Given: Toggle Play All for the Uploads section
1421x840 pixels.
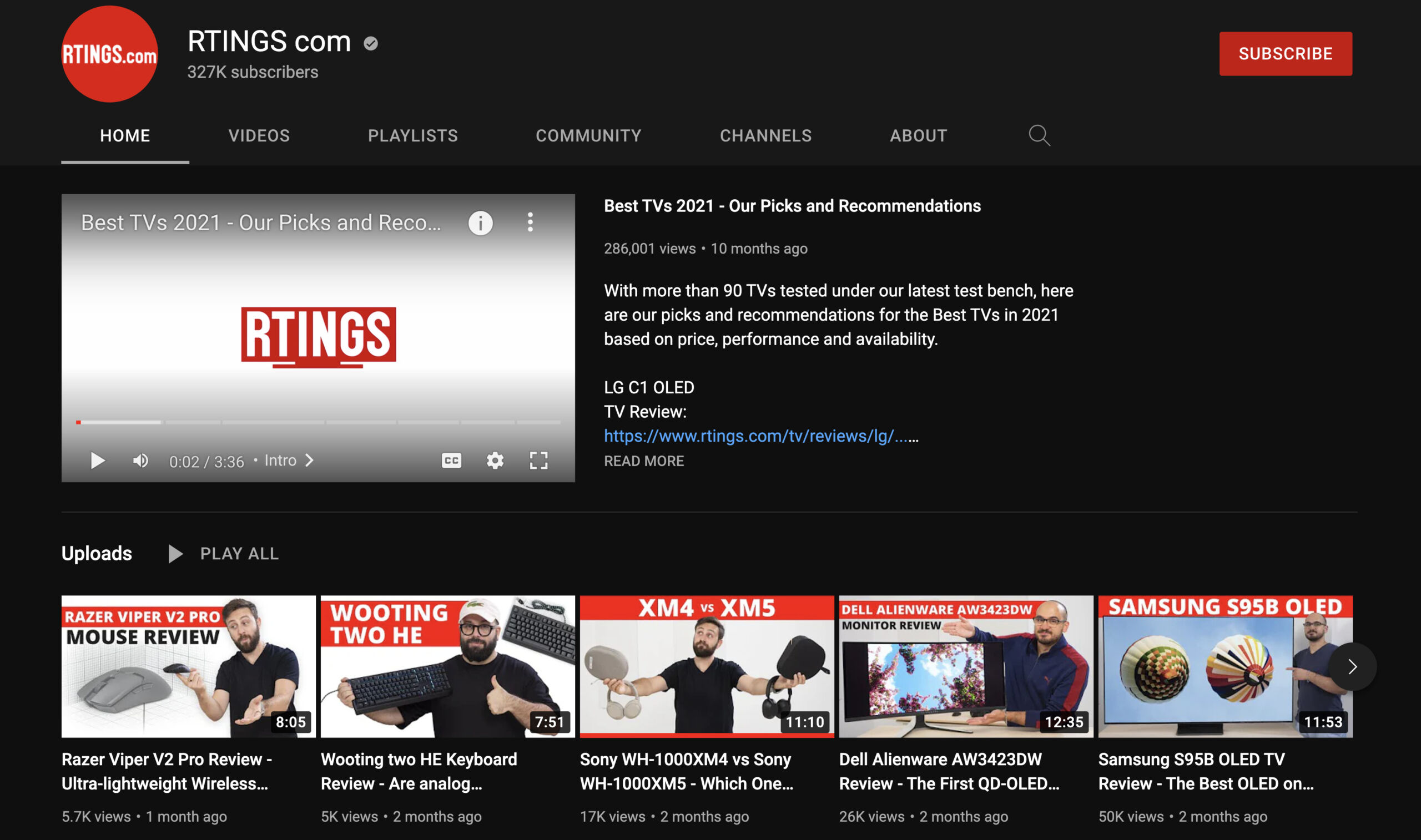Looking at the screenshot, I should (226, 553).
